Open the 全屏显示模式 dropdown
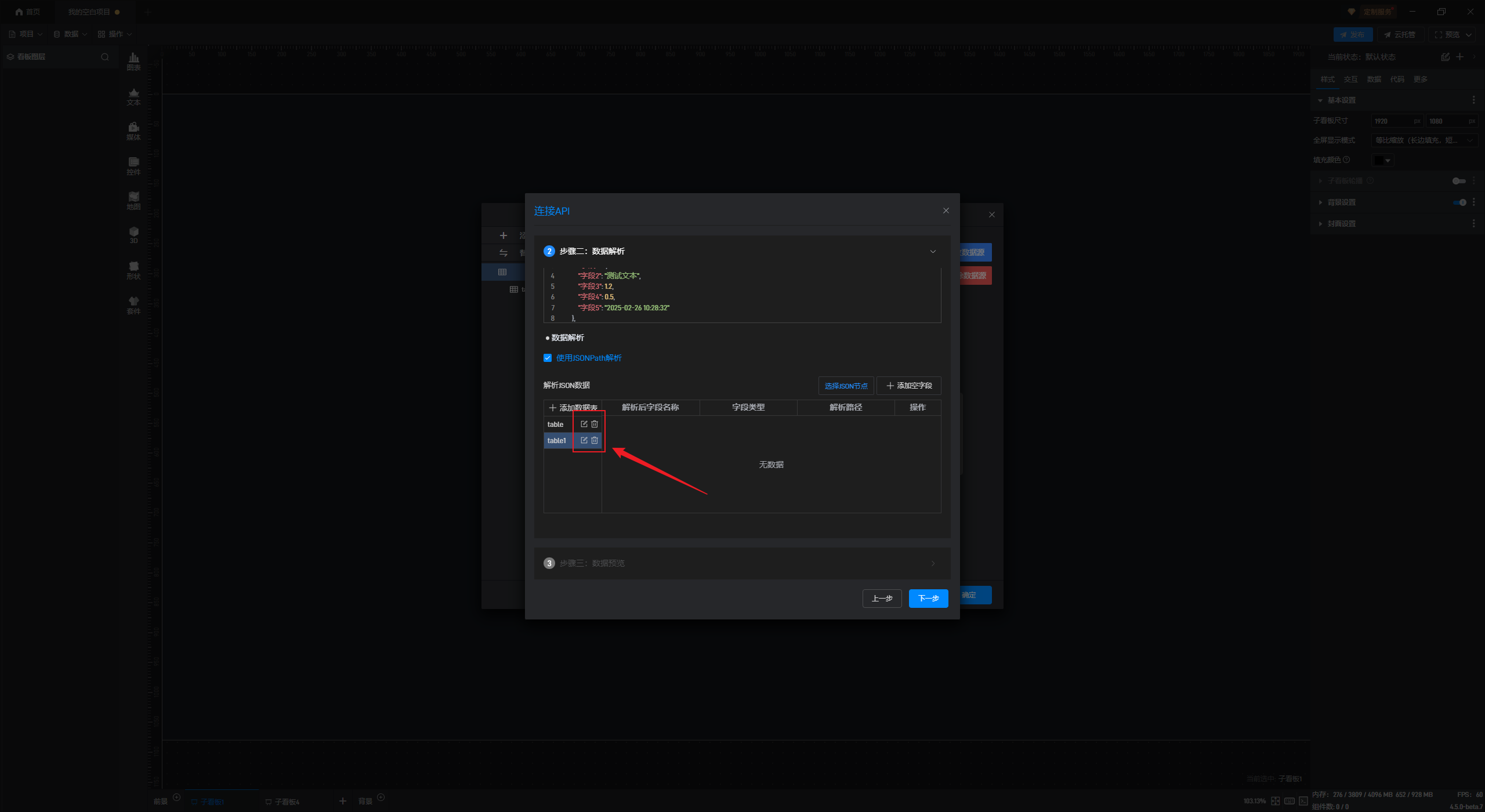 click(x=1424, y=140)
